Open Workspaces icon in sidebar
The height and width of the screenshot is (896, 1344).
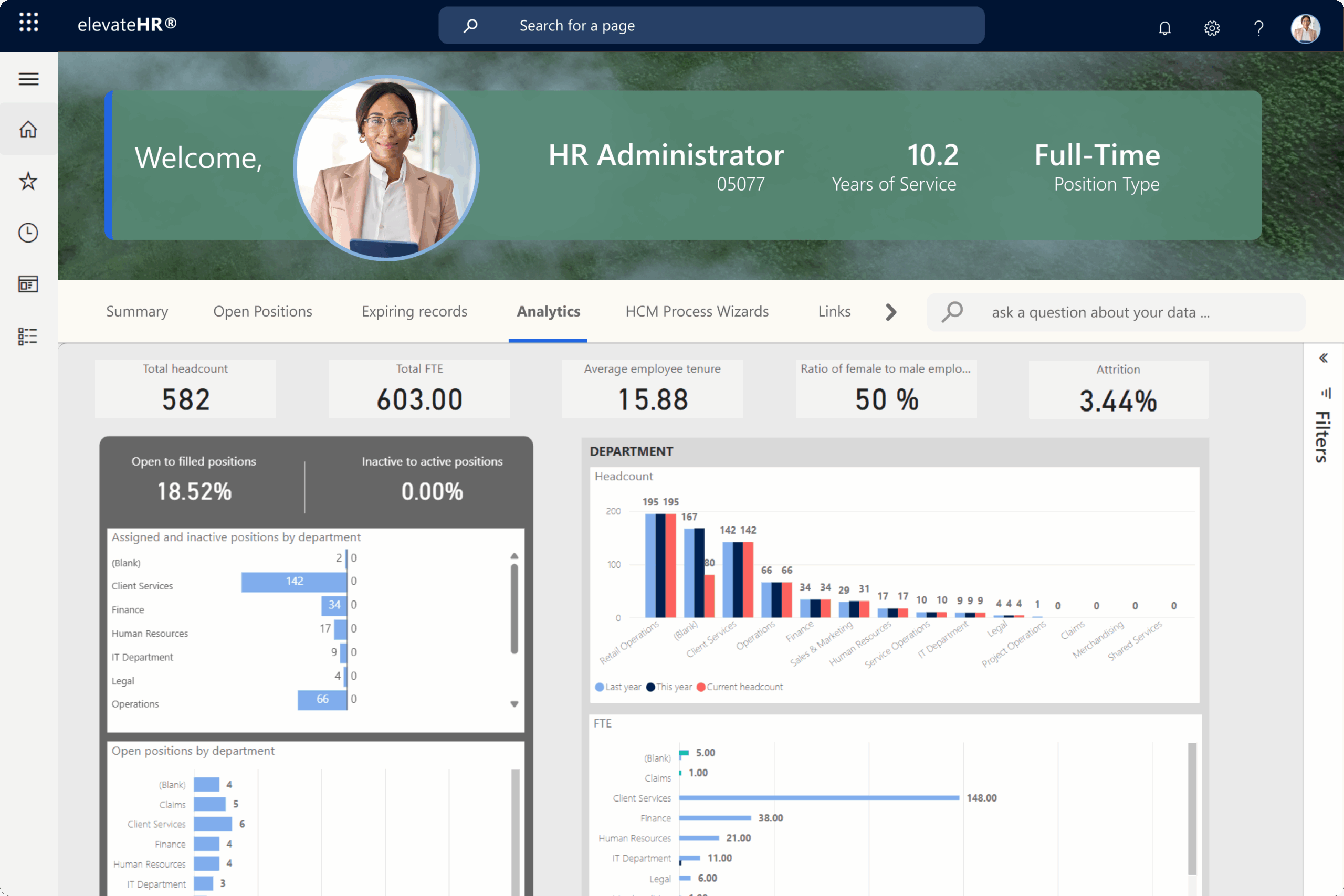28,284
